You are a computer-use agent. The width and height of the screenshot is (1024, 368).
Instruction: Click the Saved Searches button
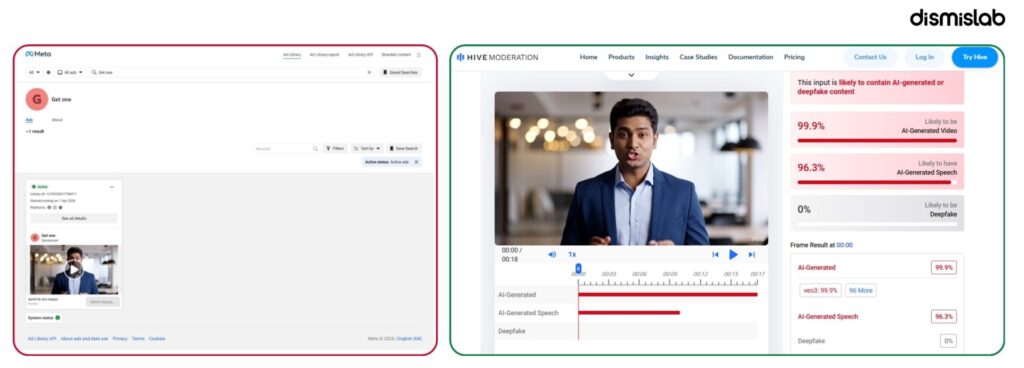click(x=401, y=72)
